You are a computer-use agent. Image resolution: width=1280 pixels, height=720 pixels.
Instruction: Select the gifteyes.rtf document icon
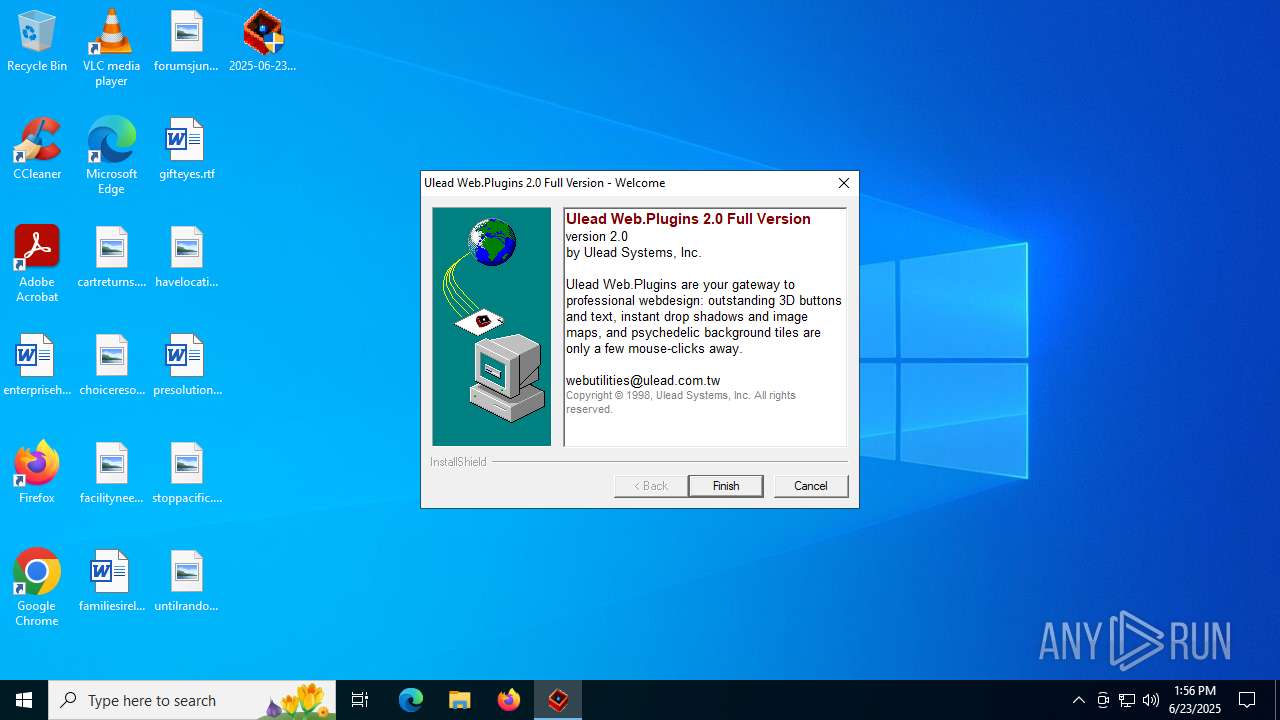click(186, 150)
